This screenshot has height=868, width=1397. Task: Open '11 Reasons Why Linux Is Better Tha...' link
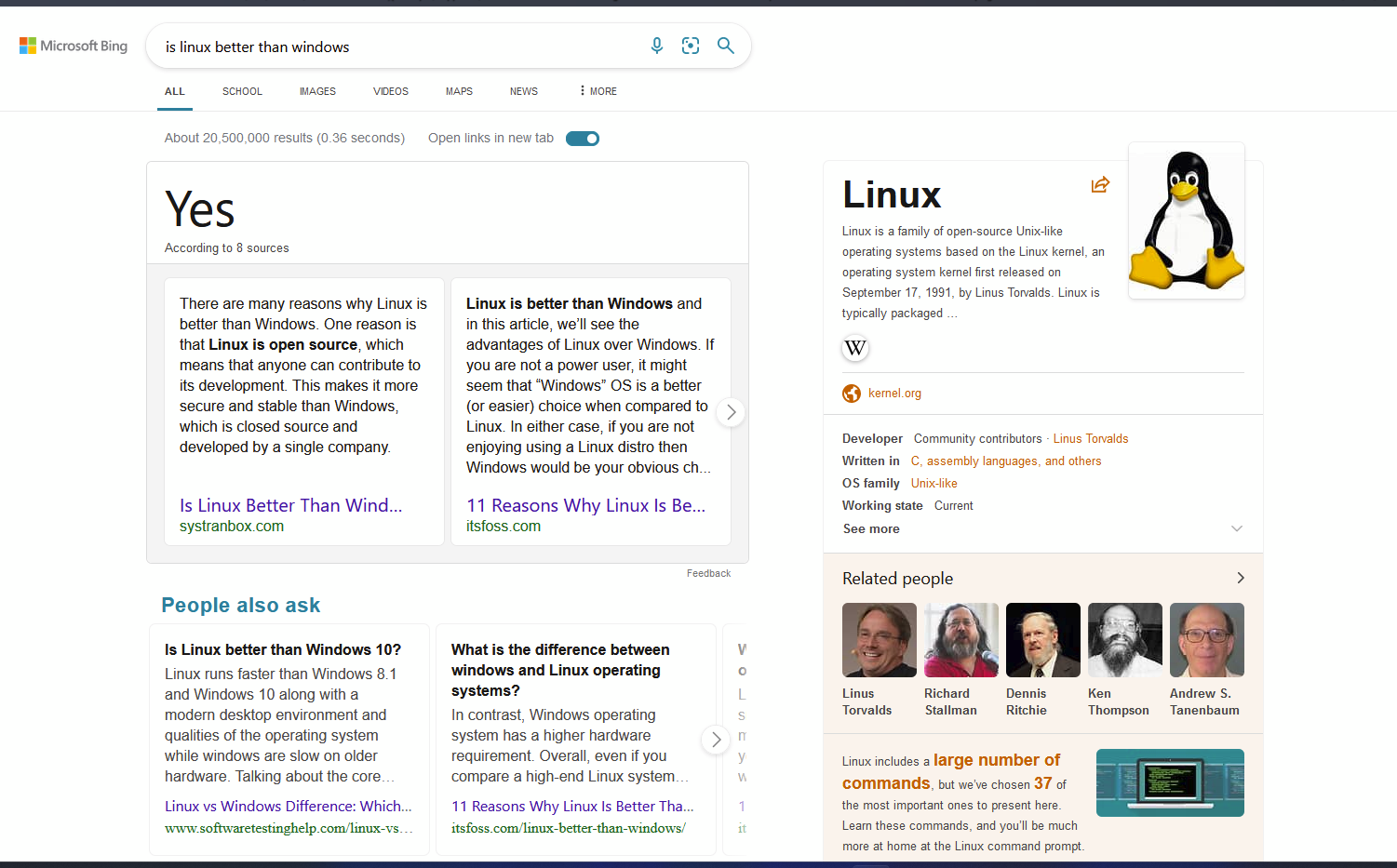pos(573,807)
